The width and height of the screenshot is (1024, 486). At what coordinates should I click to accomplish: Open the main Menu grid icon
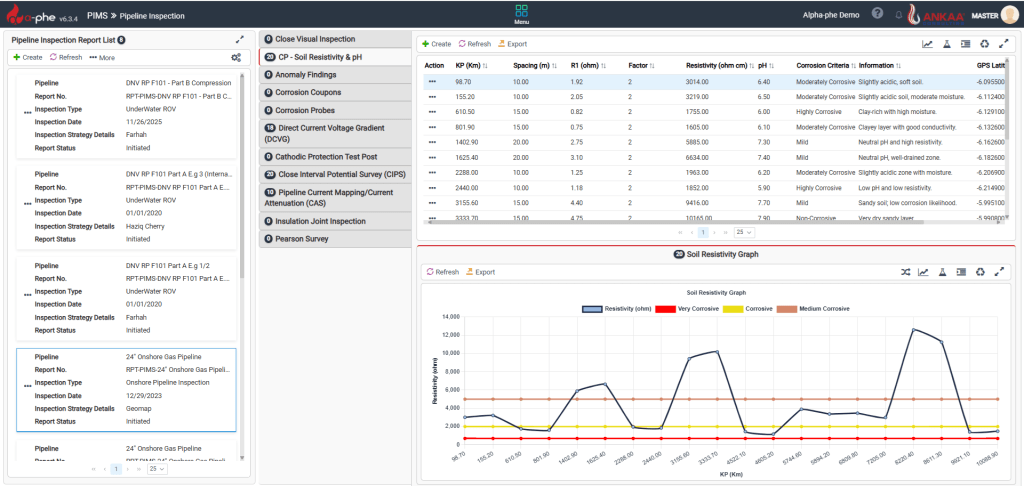pyautogui.click(x=521, y=12)
